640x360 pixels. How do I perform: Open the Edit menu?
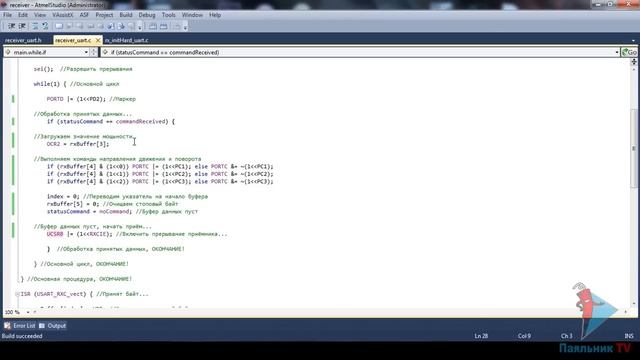(x=23, y=15)
